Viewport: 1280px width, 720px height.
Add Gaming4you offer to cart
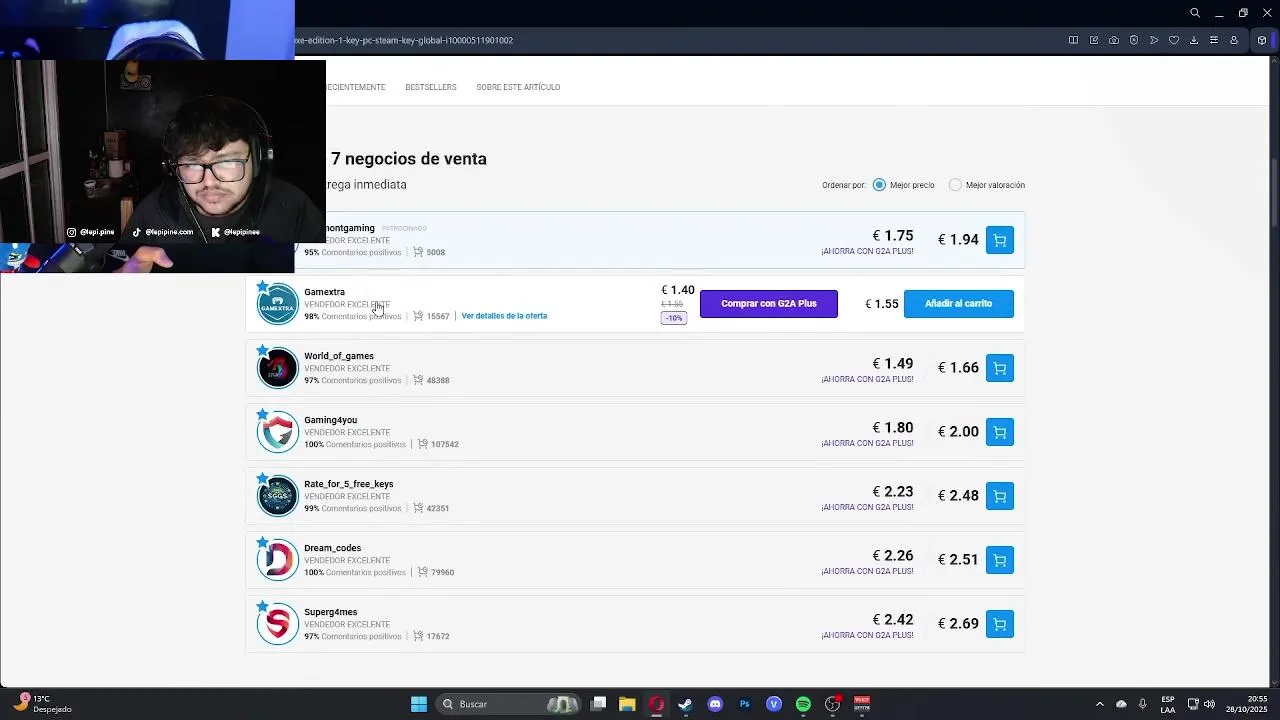tap(999, 432)
